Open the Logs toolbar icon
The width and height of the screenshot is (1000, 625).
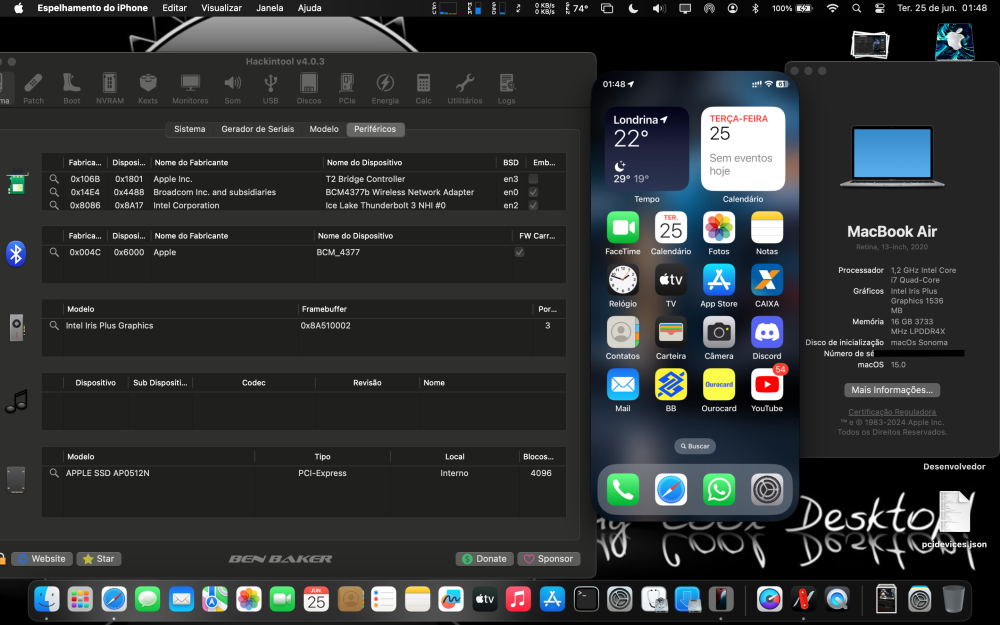[506, 89]
